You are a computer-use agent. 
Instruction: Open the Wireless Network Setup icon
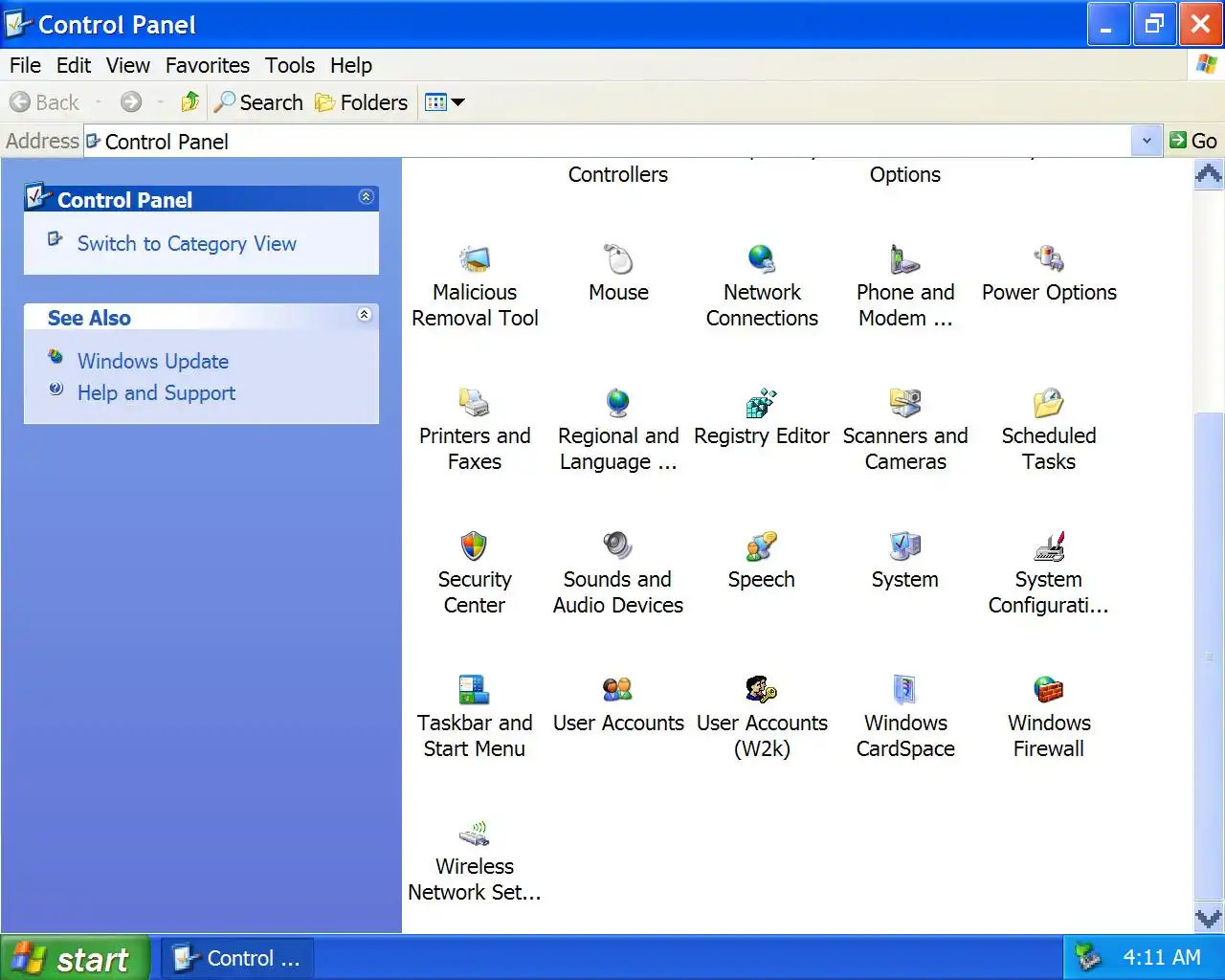pos(475,834)
